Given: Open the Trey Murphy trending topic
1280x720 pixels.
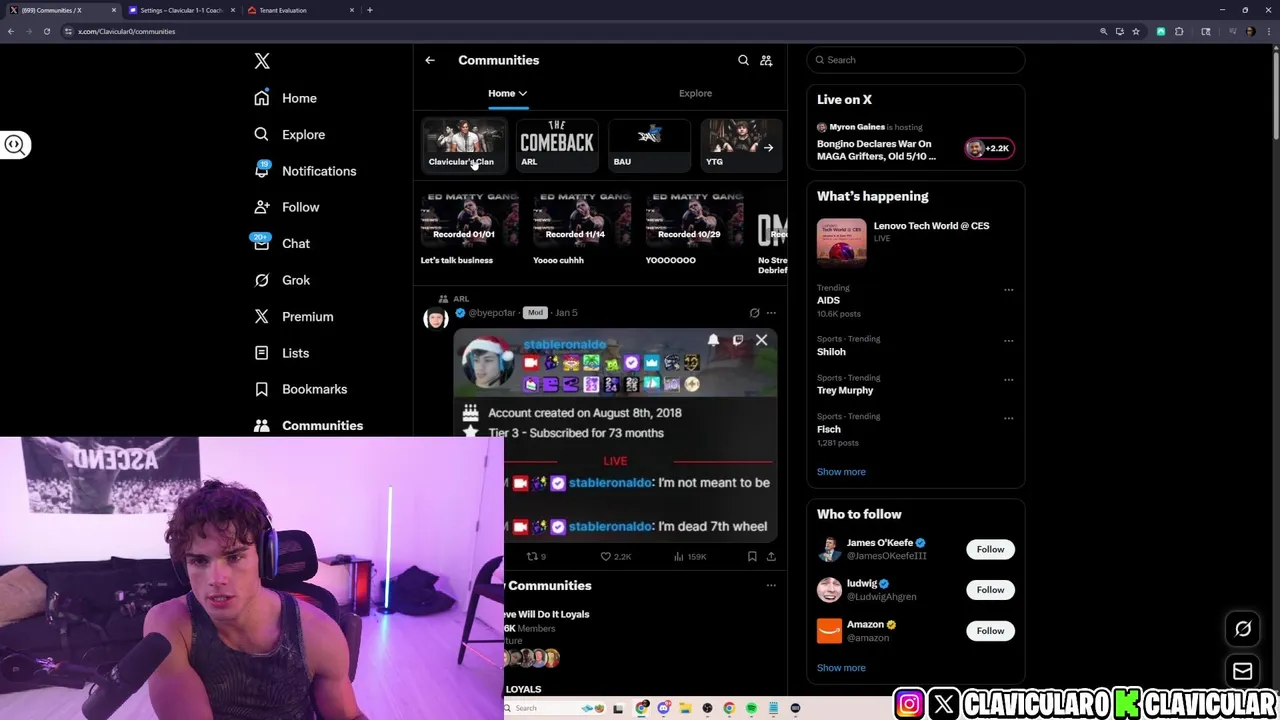Looking at the screenshot, I should click(x=845, y=390).
